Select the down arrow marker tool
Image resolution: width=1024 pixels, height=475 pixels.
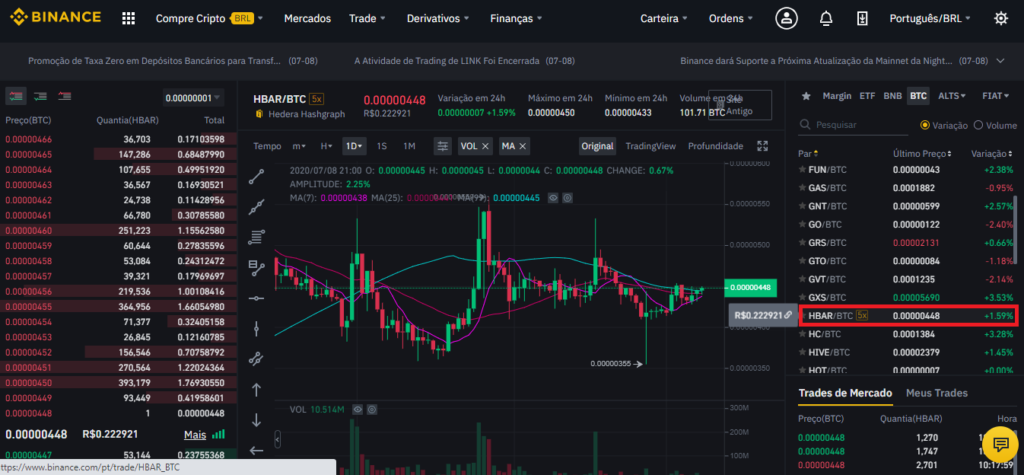[x=257, y=419]
